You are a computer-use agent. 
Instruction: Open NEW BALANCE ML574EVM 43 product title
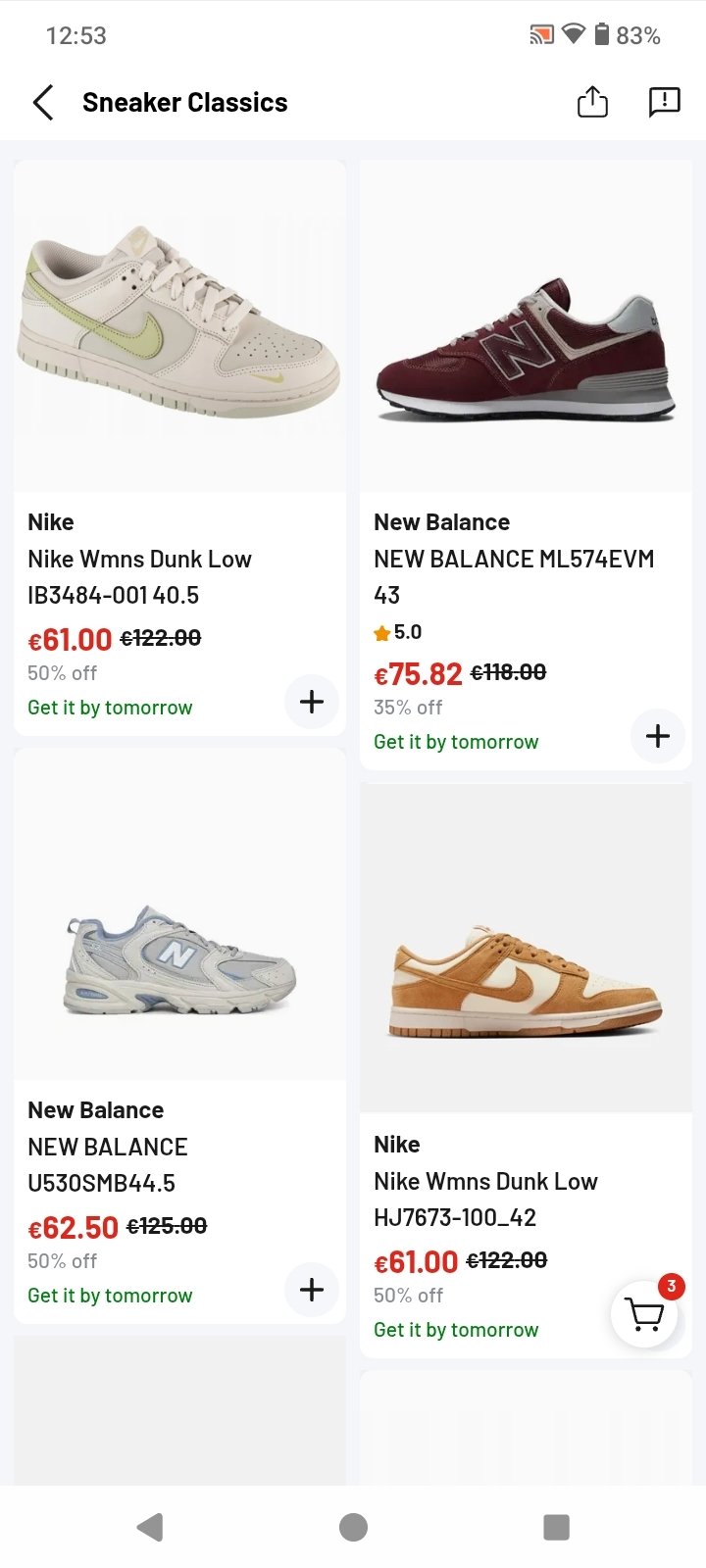point(513,576)
